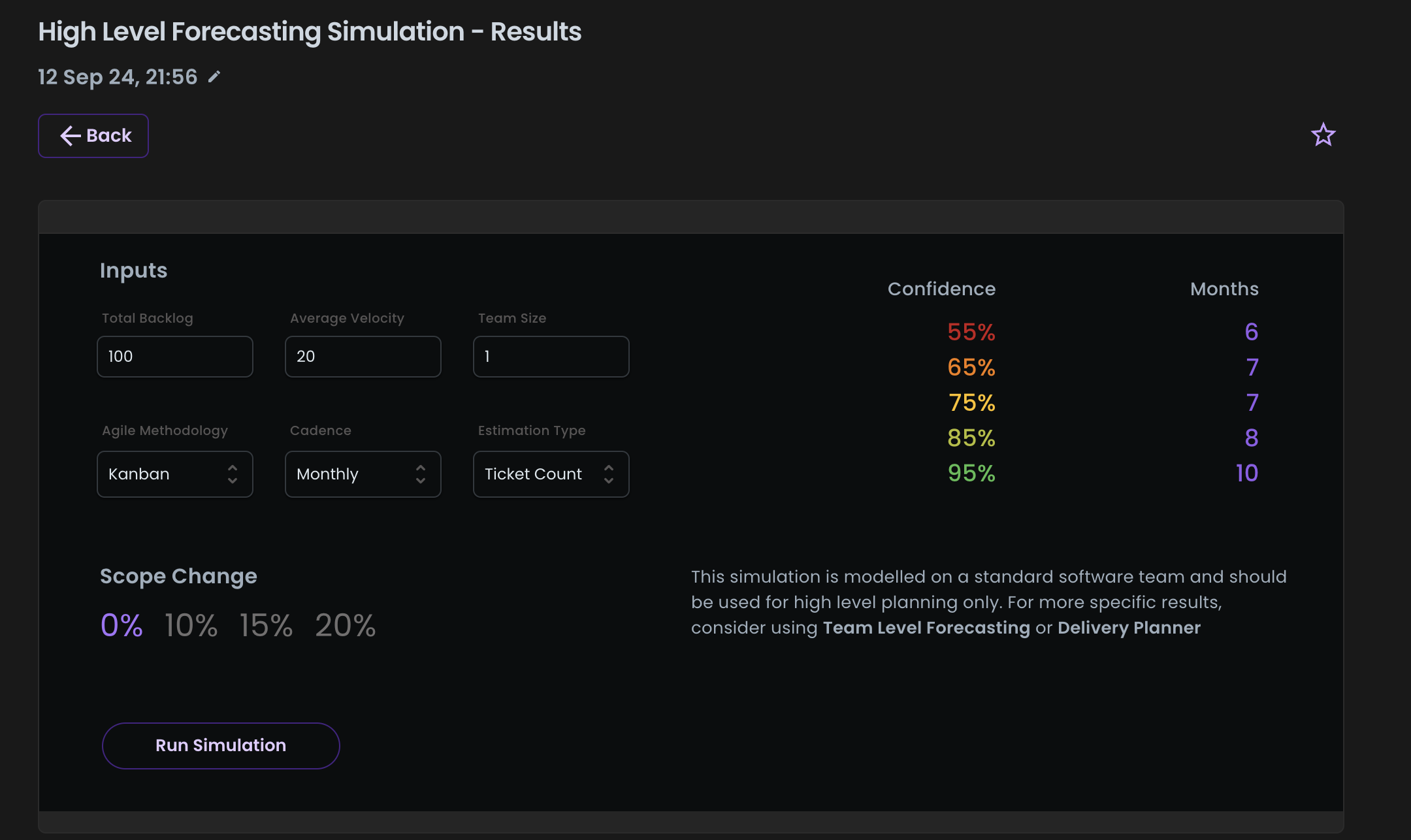Expand the Cadence dropdown

(x=363, y=474)
